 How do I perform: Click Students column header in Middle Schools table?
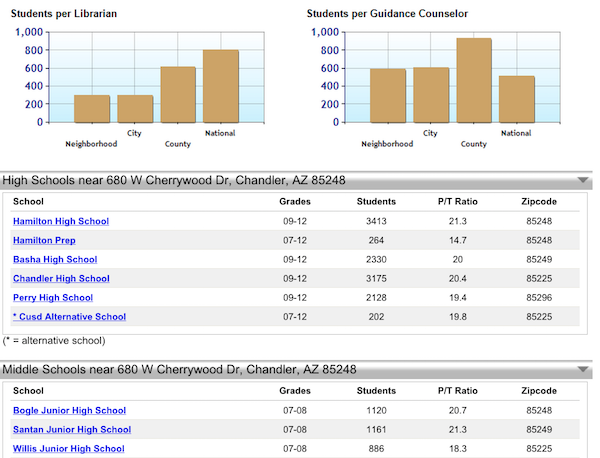coord(376,391)
